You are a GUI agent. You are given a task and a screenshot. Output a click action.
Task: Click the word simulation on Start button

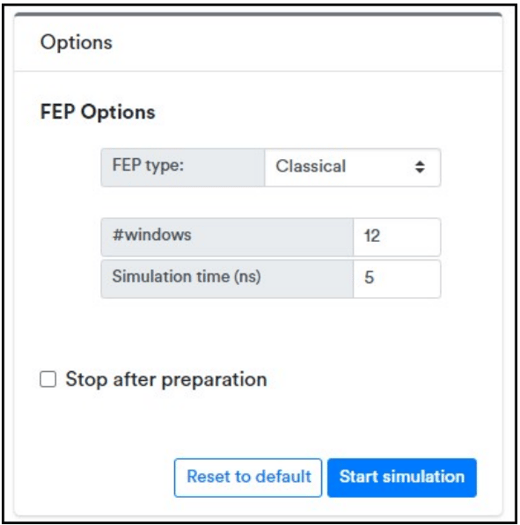click(x=424, y=477)
